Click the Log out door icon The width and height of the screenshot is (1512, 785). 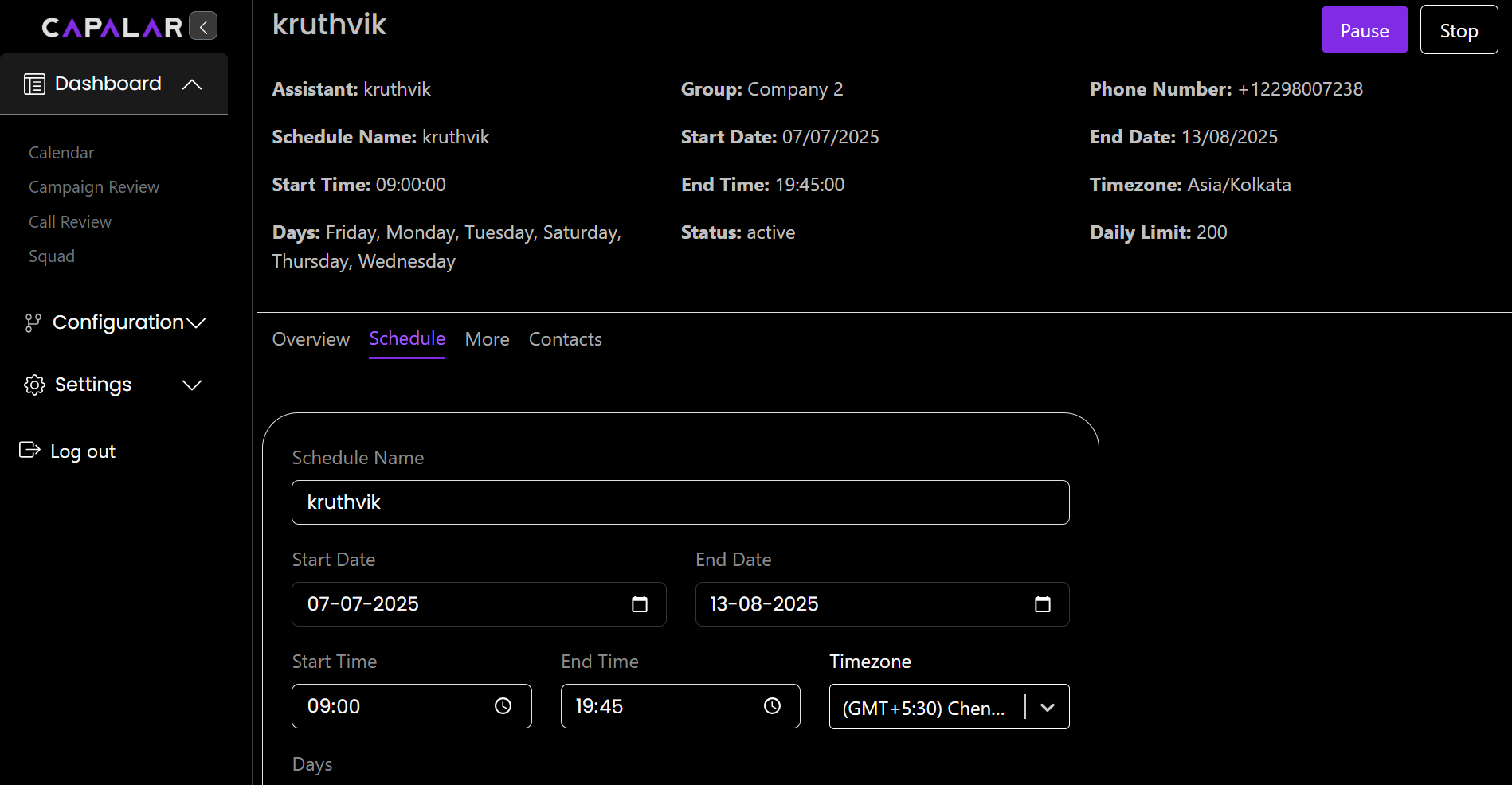[29, 451]
